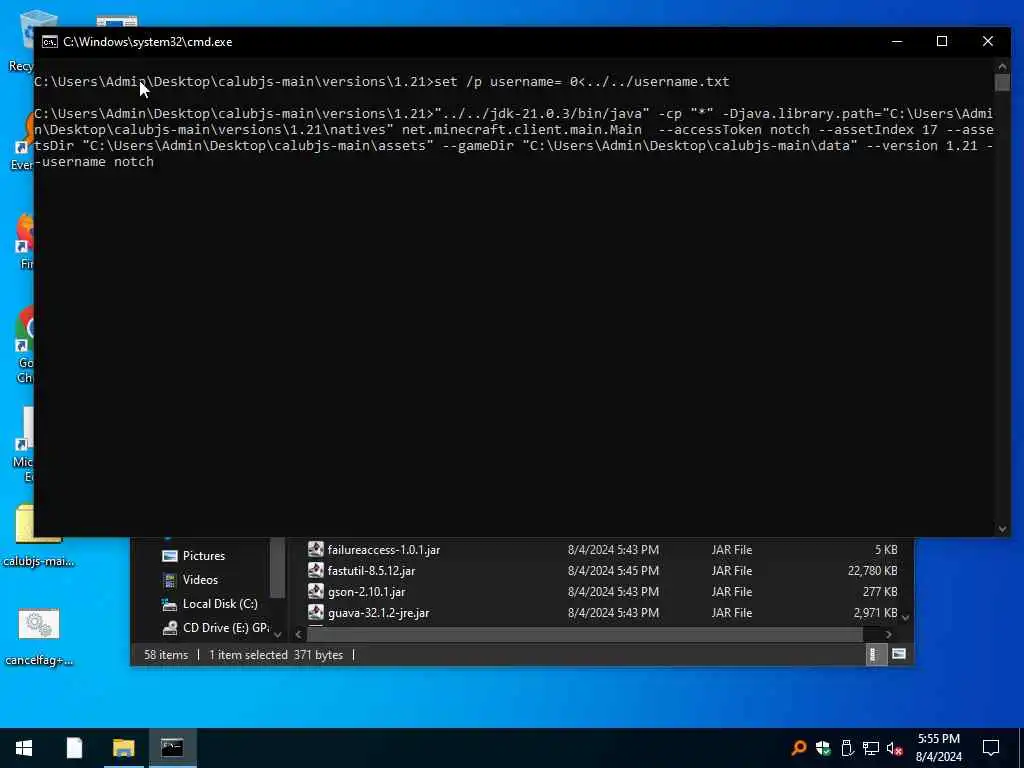Open the Windows Security shield tray icon

[823, 748]
